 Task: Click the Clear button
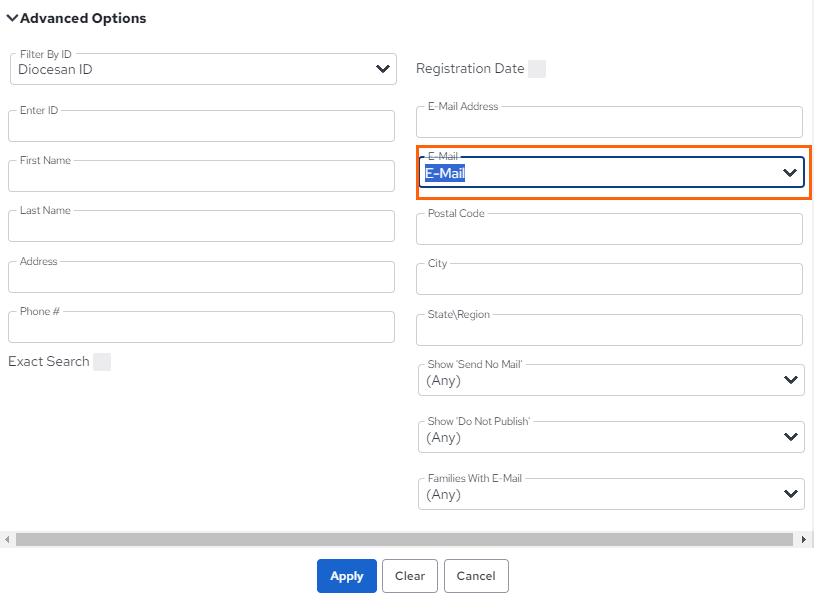[410, 576]
